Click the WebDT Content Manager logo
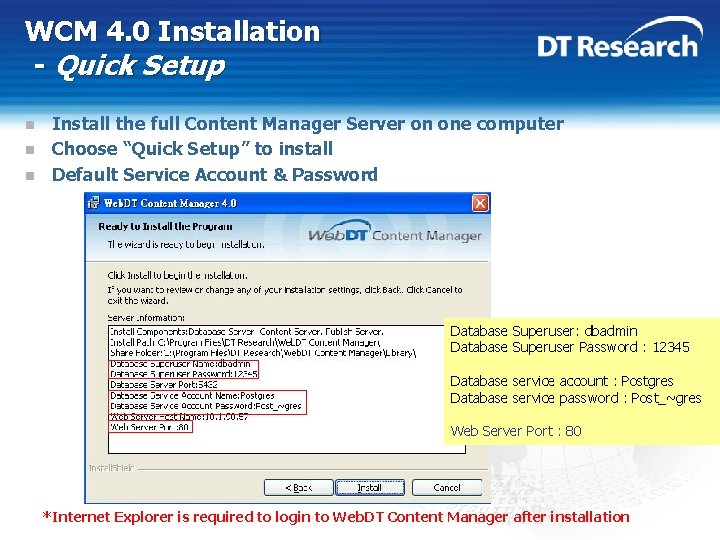The image size is (720, 540). tap(395, 233)
